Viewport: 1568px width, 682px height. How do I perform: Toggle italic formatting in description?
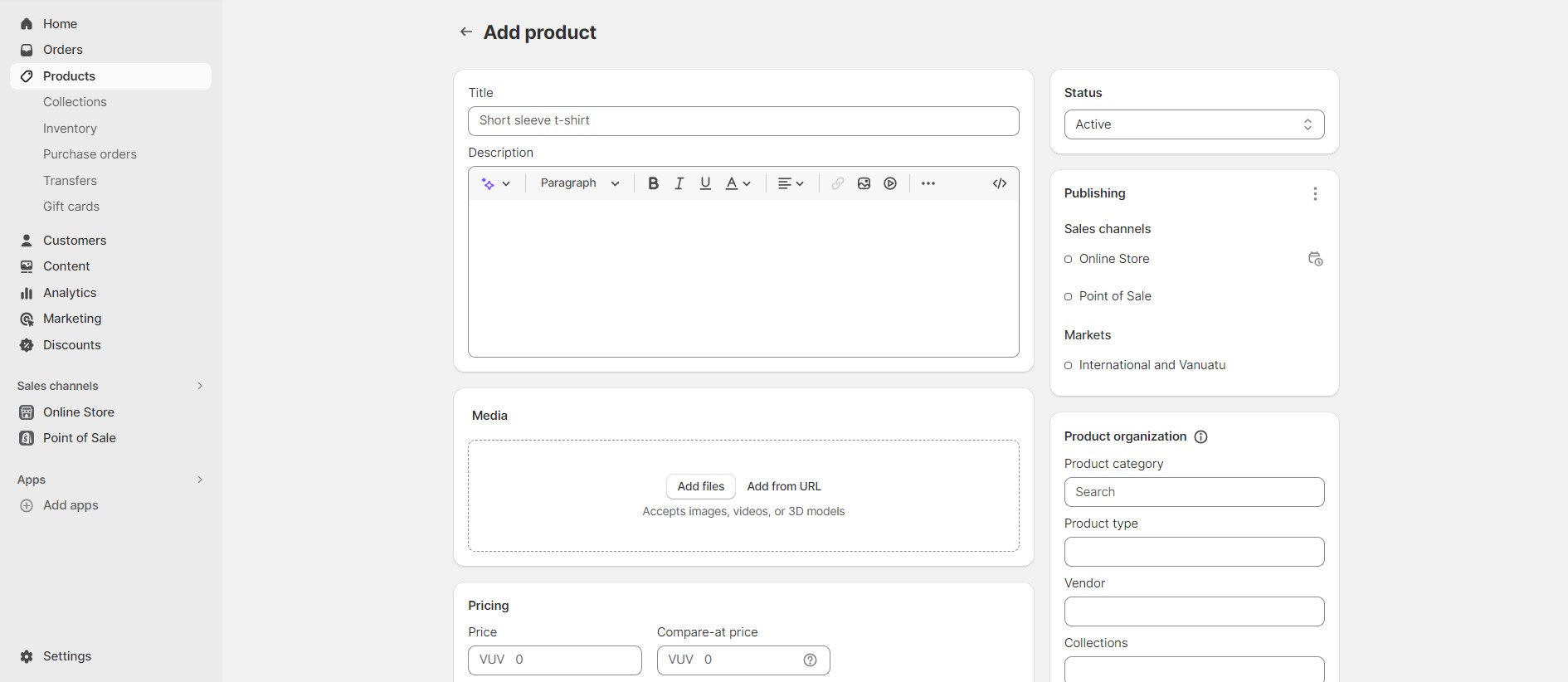pos(679,183)
